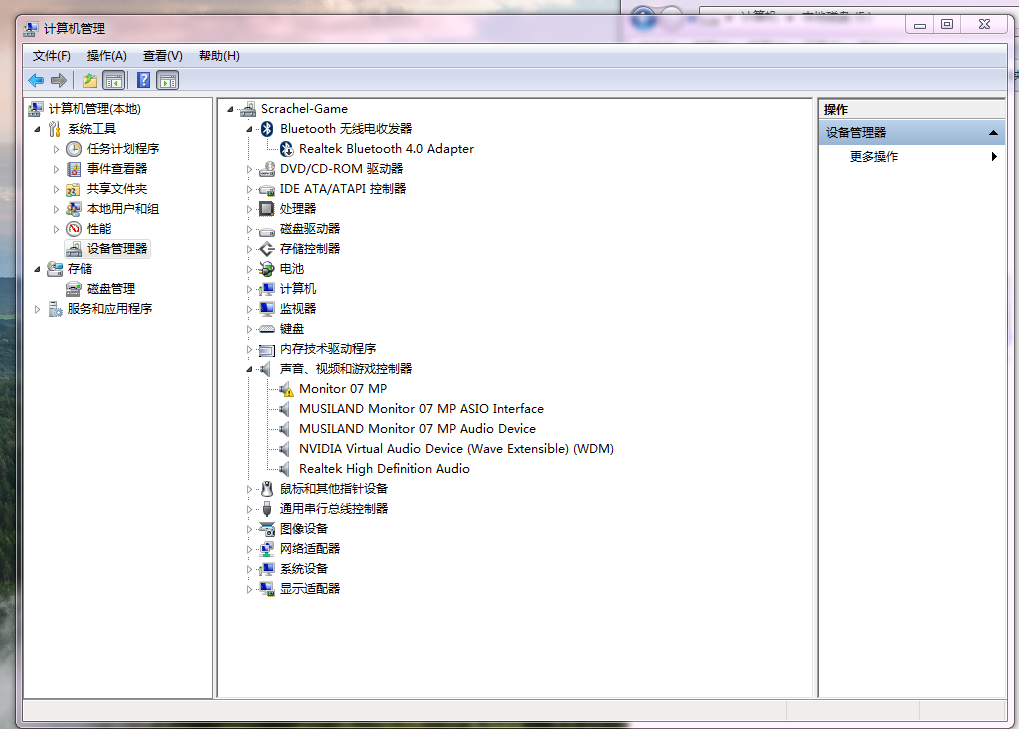Click the blue Help question mark icon

(143, 81)
